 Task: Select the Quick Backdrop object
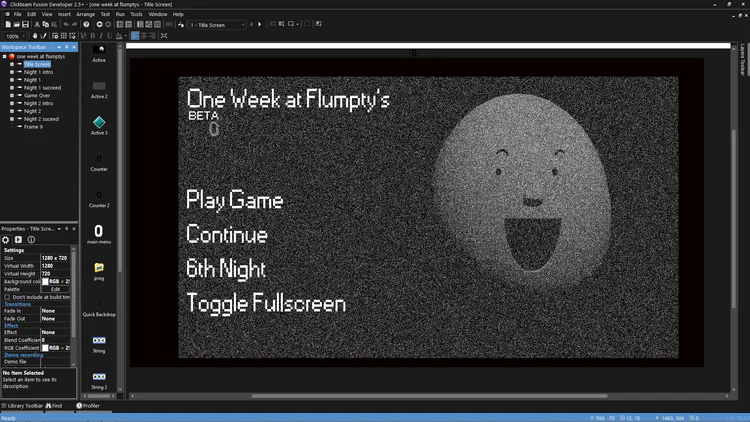click(x=99, y=307)
